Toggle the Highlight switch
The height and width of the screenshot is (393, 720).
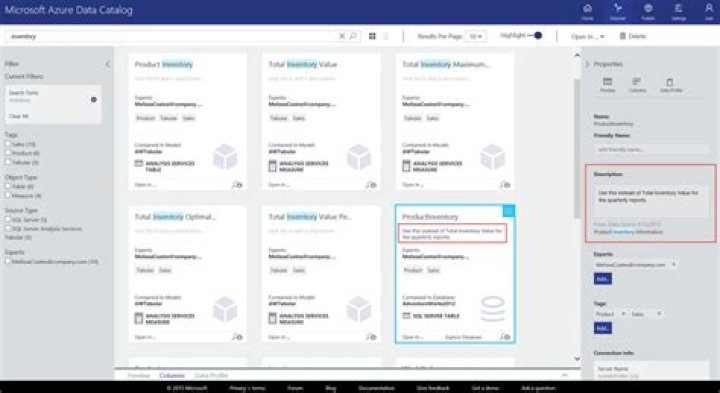pyautogui.click(x=535, y=35)
